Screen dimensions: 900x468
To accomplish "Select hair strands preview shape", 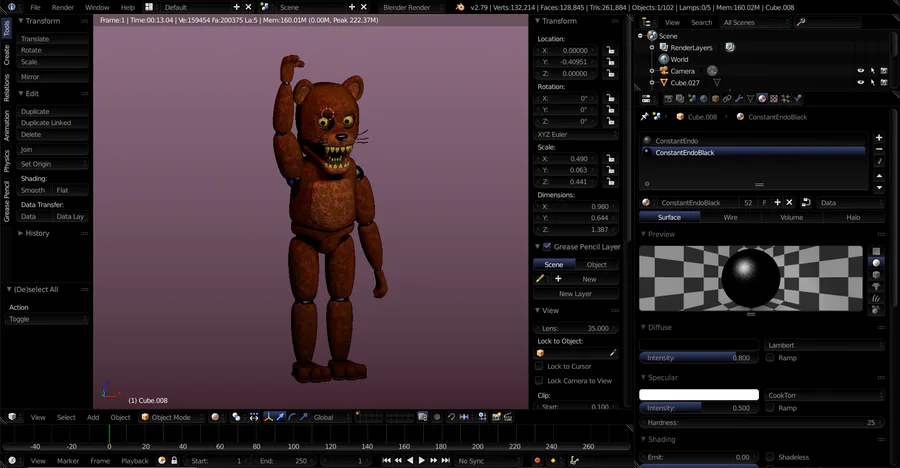I will [876, 298].
